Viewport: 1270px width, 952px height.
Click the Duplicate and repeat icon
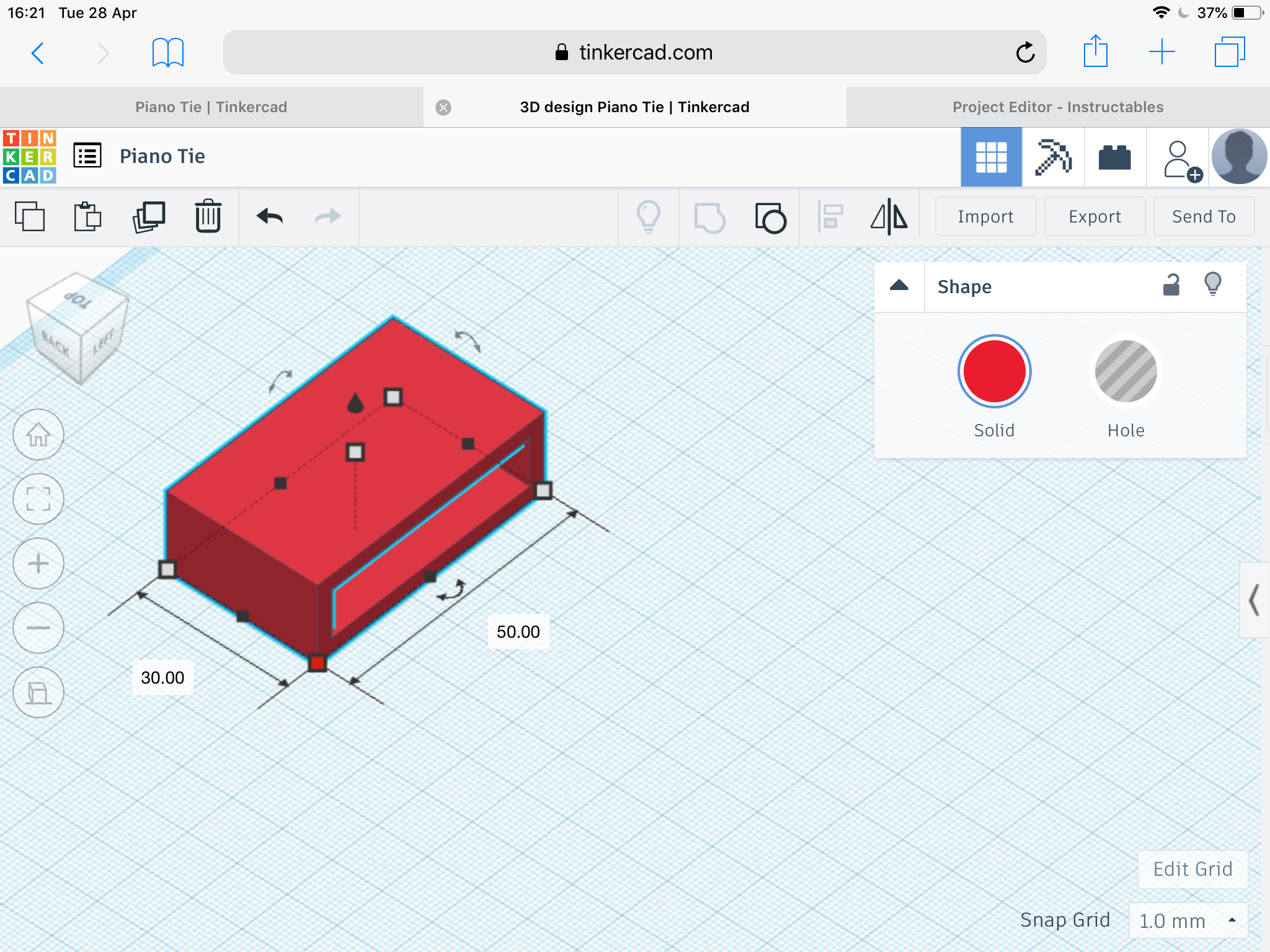(149, 217)
